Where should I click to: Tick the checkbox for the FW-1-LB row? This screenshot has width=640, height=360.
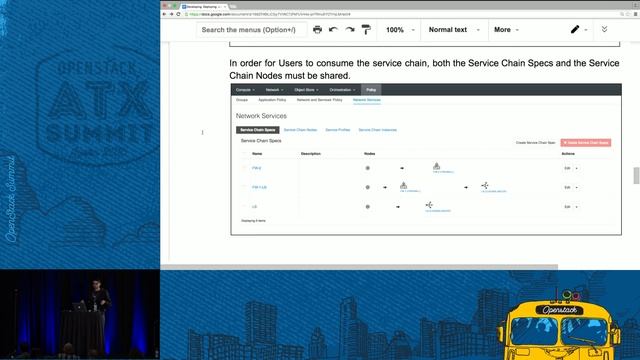(x=245, y=187)
